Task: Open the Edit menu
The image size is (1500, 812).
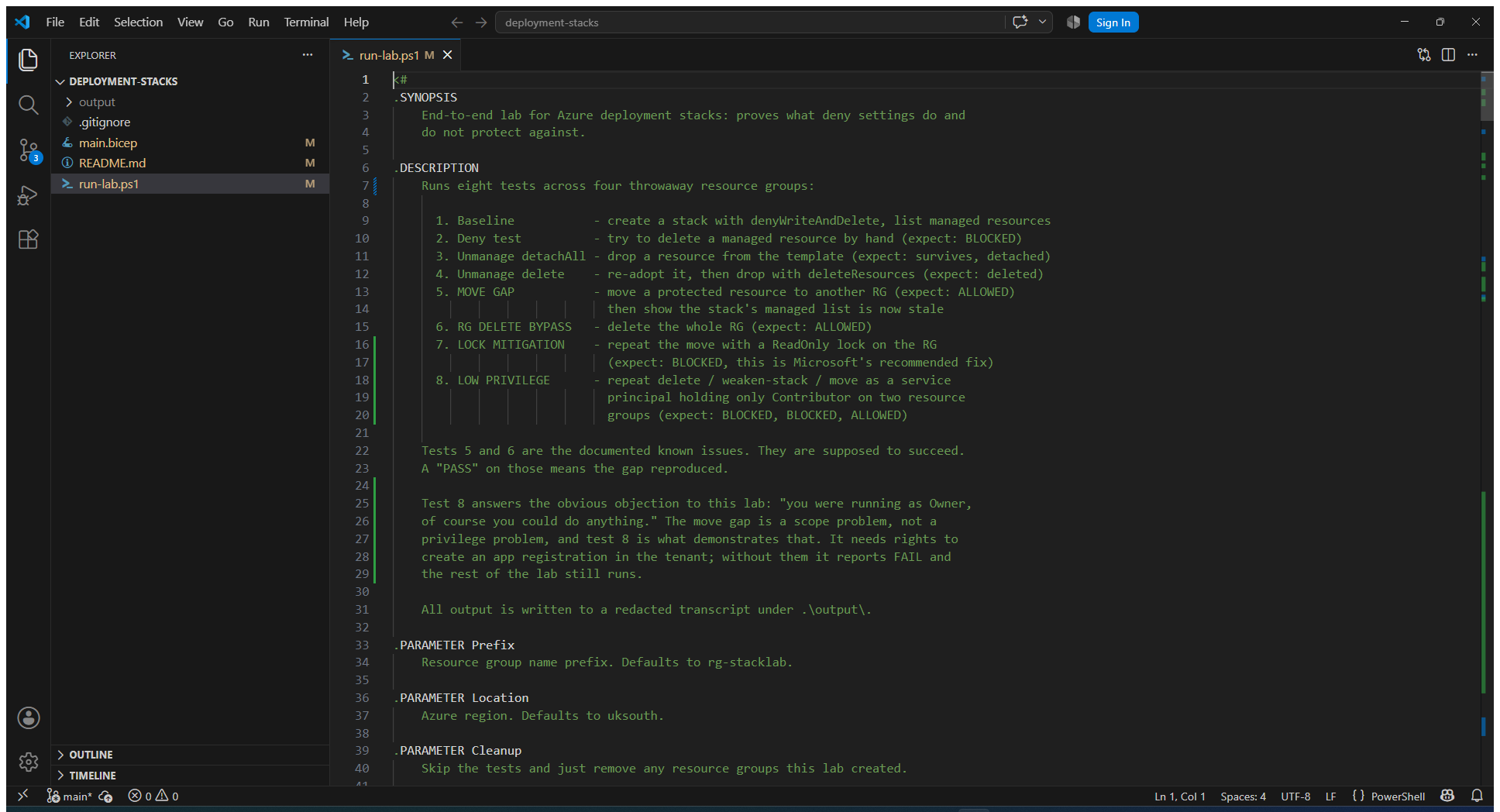Action: pos(89,22)
